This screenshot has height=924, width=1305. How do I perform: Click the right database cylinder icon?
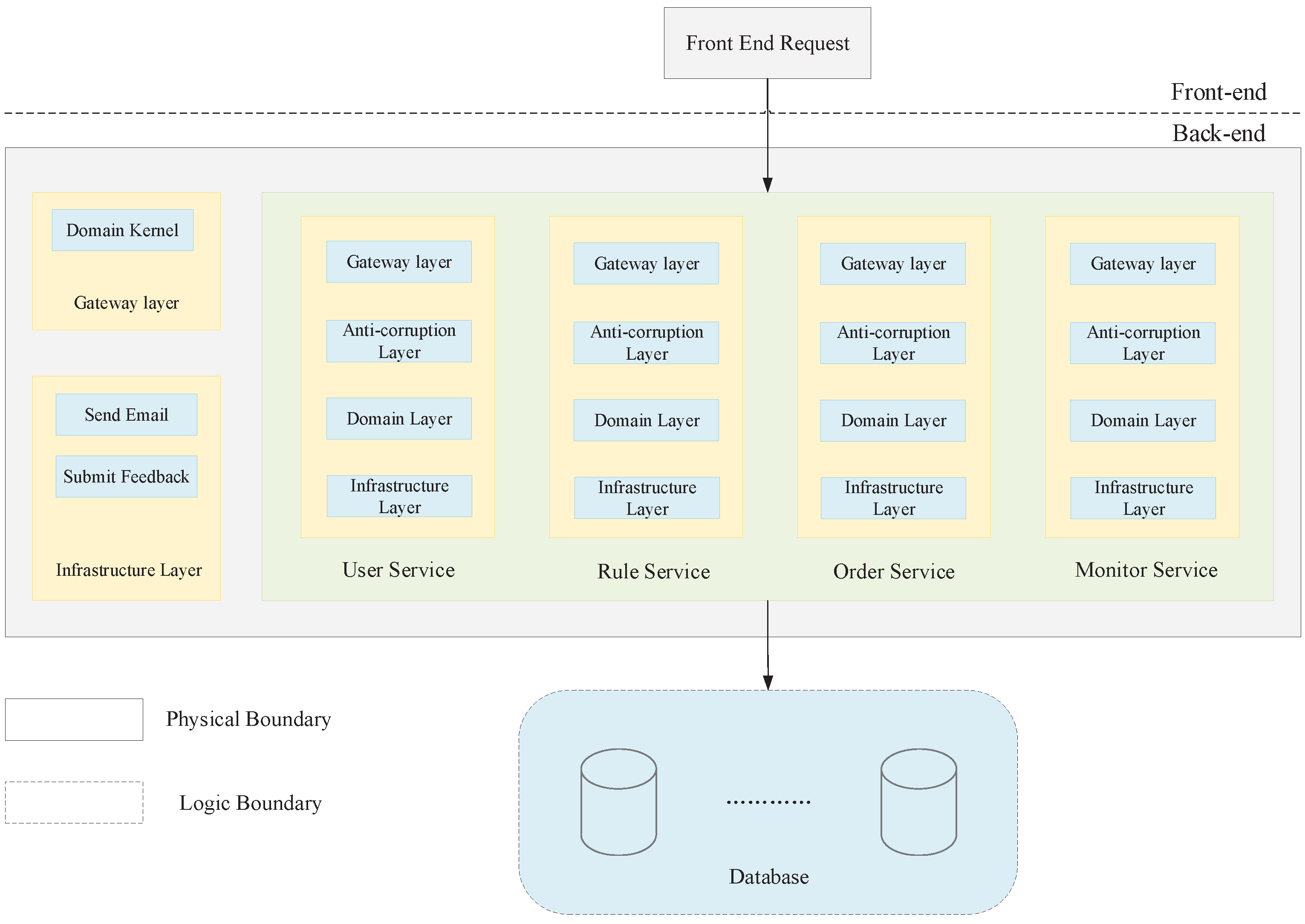coord(918,802)
